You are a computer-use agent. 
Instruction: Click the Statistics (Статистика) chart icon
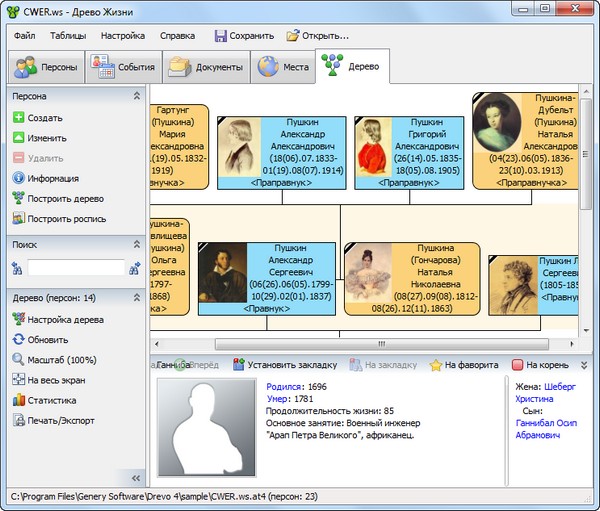tap(18, 400)
